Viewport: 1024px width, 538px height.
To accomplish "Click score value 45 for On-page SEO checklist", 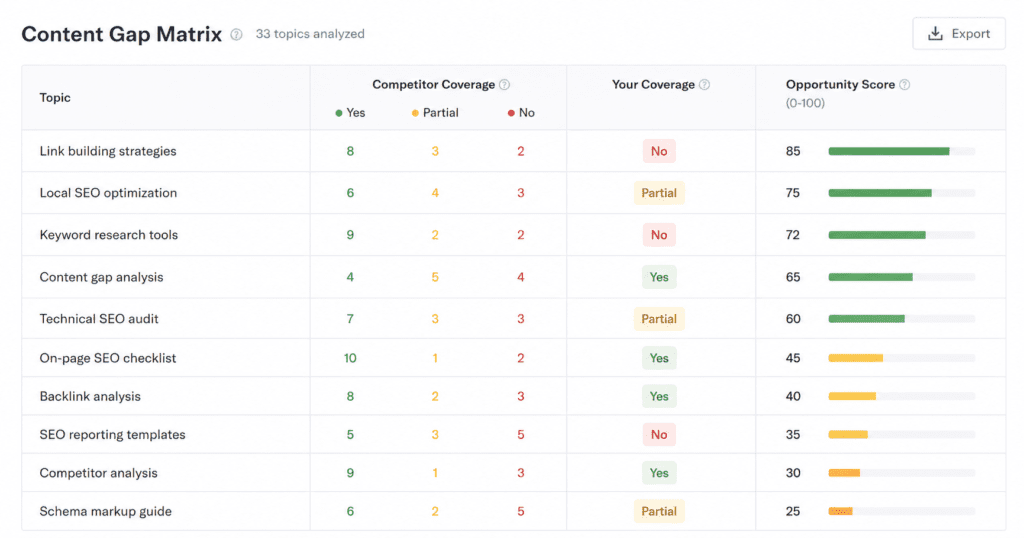I will click(793, 358).
